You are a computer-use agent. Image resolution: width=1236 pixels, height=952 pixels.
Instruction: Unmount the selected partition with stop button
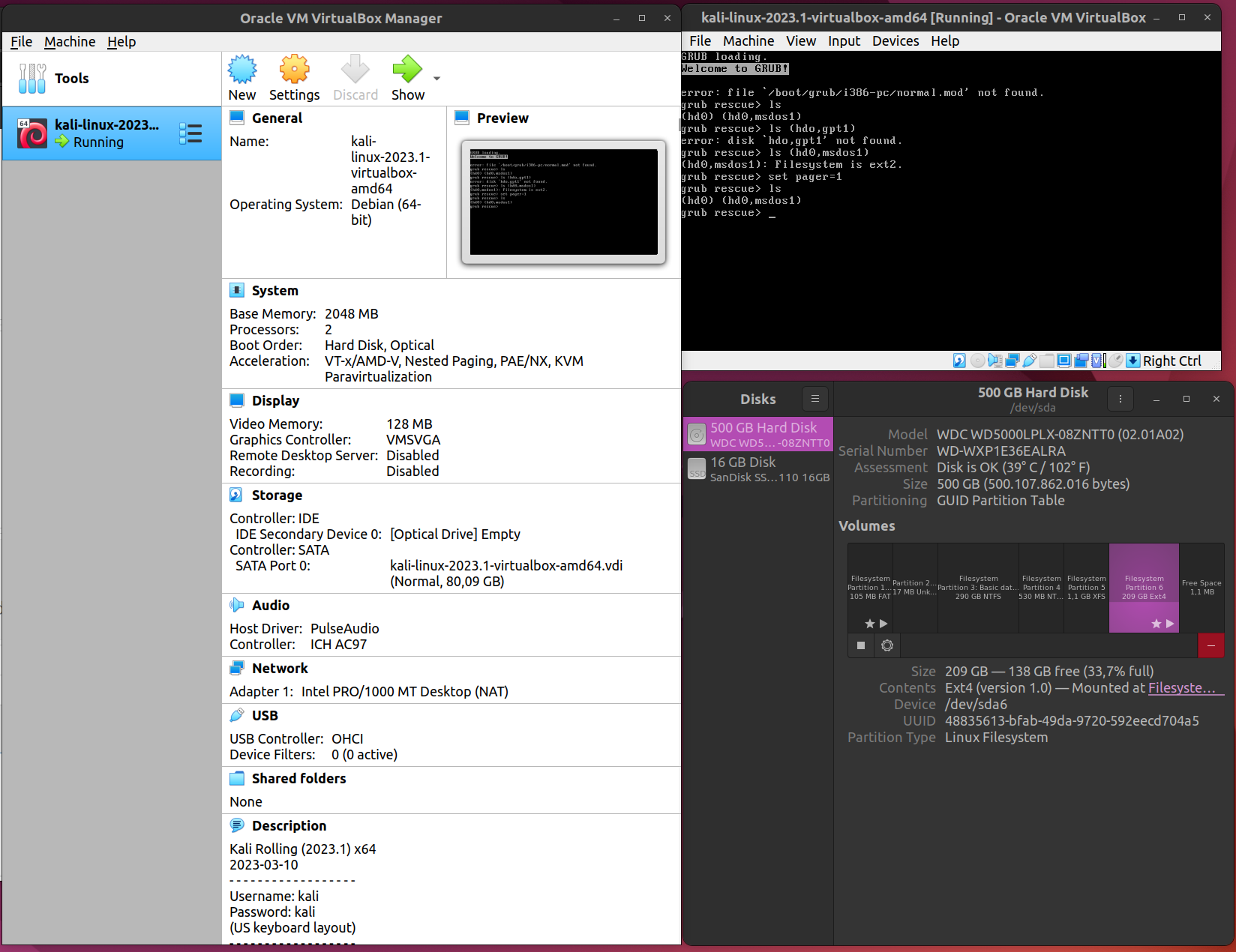861,645
